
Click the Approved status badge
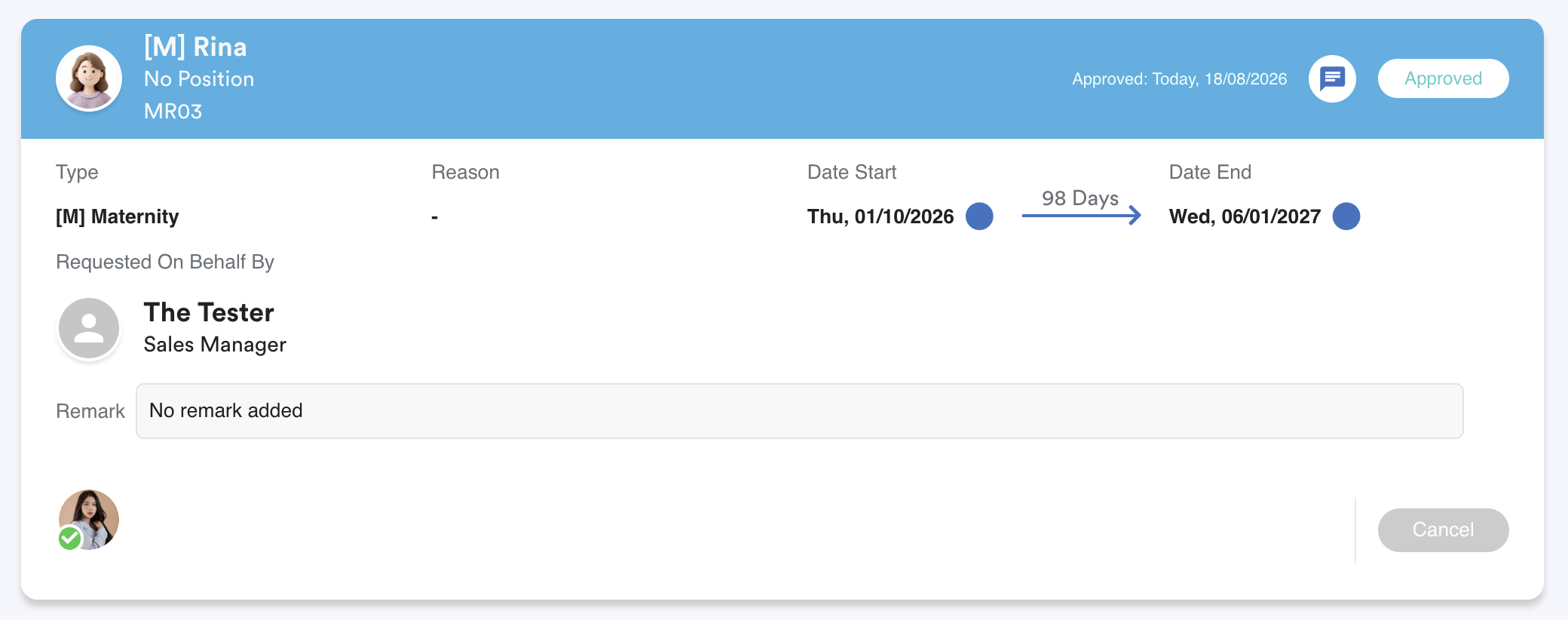point(1443,78)
